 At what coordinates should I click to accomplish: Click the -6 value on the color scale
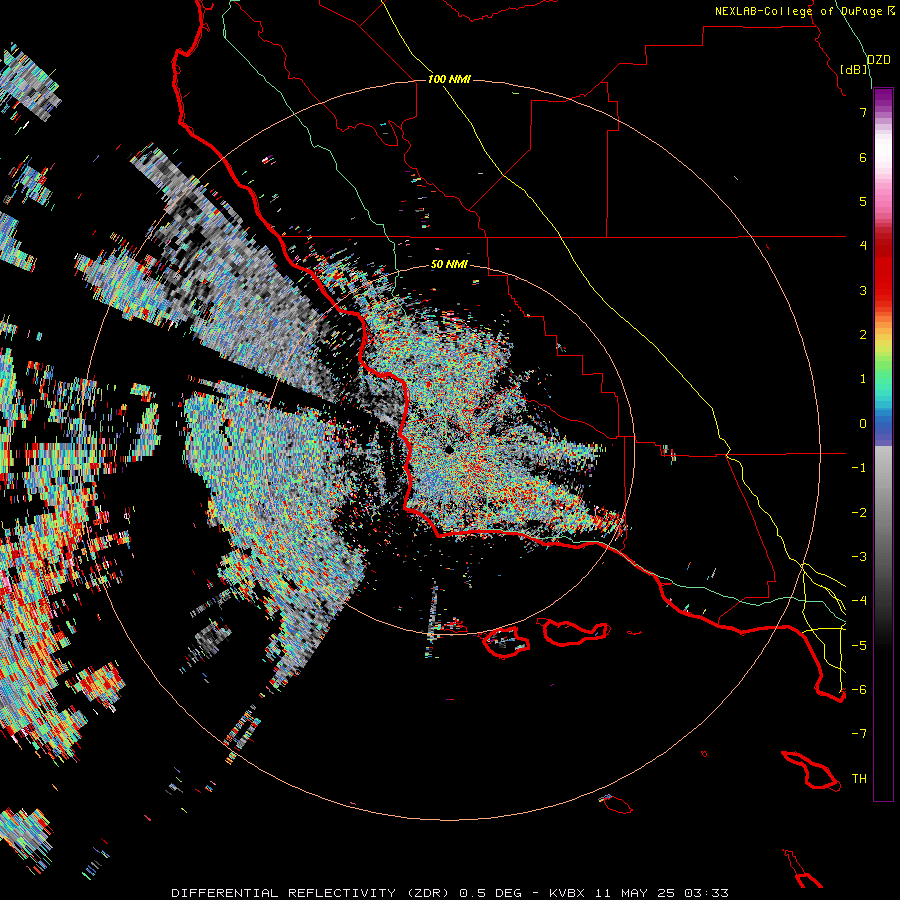pos(859,690)
